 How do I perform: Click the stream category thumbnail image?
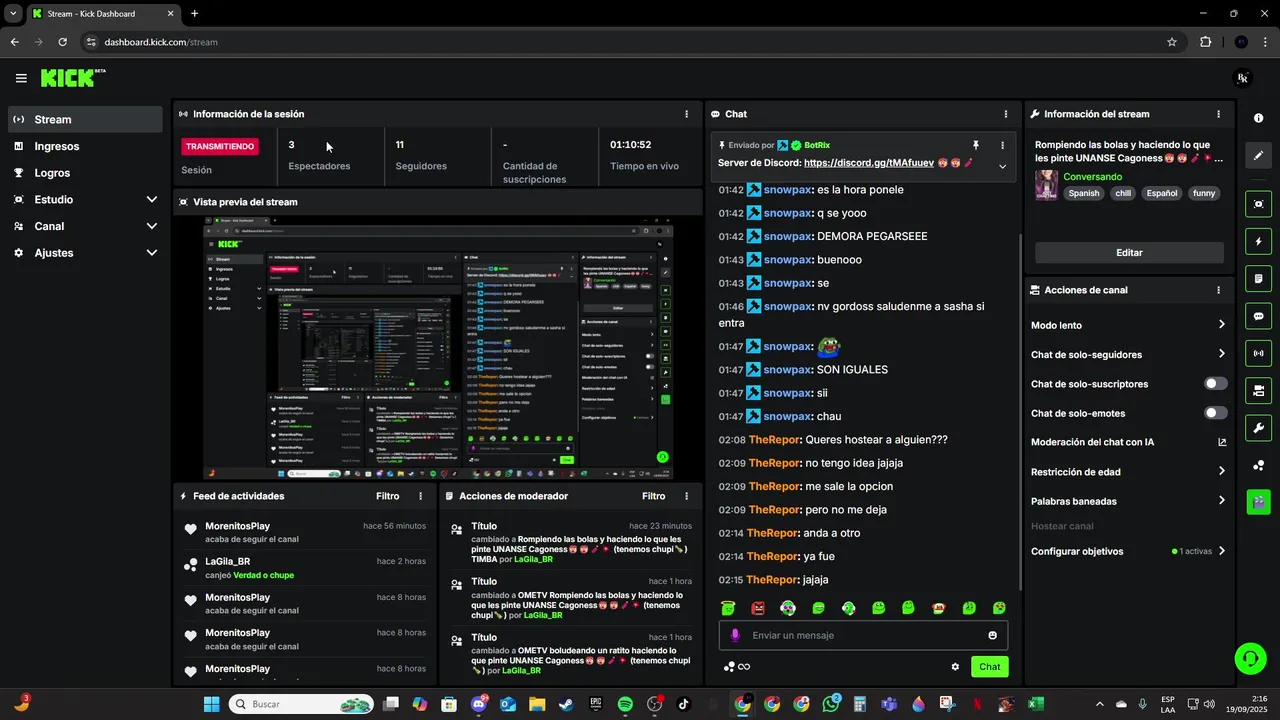click(x=1046, y=185)
